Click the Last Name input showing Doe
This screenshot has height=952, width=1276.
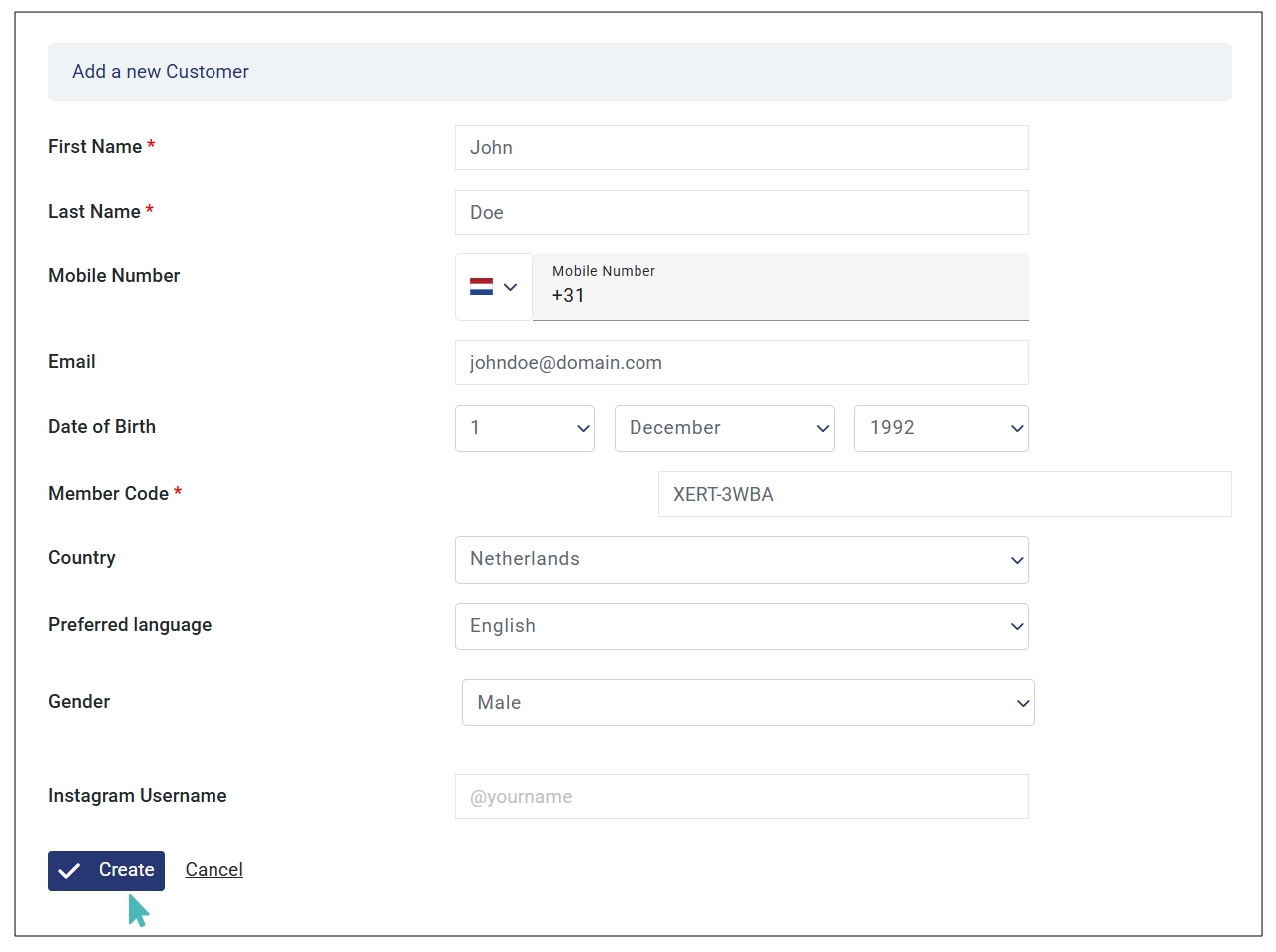point(741,212)
